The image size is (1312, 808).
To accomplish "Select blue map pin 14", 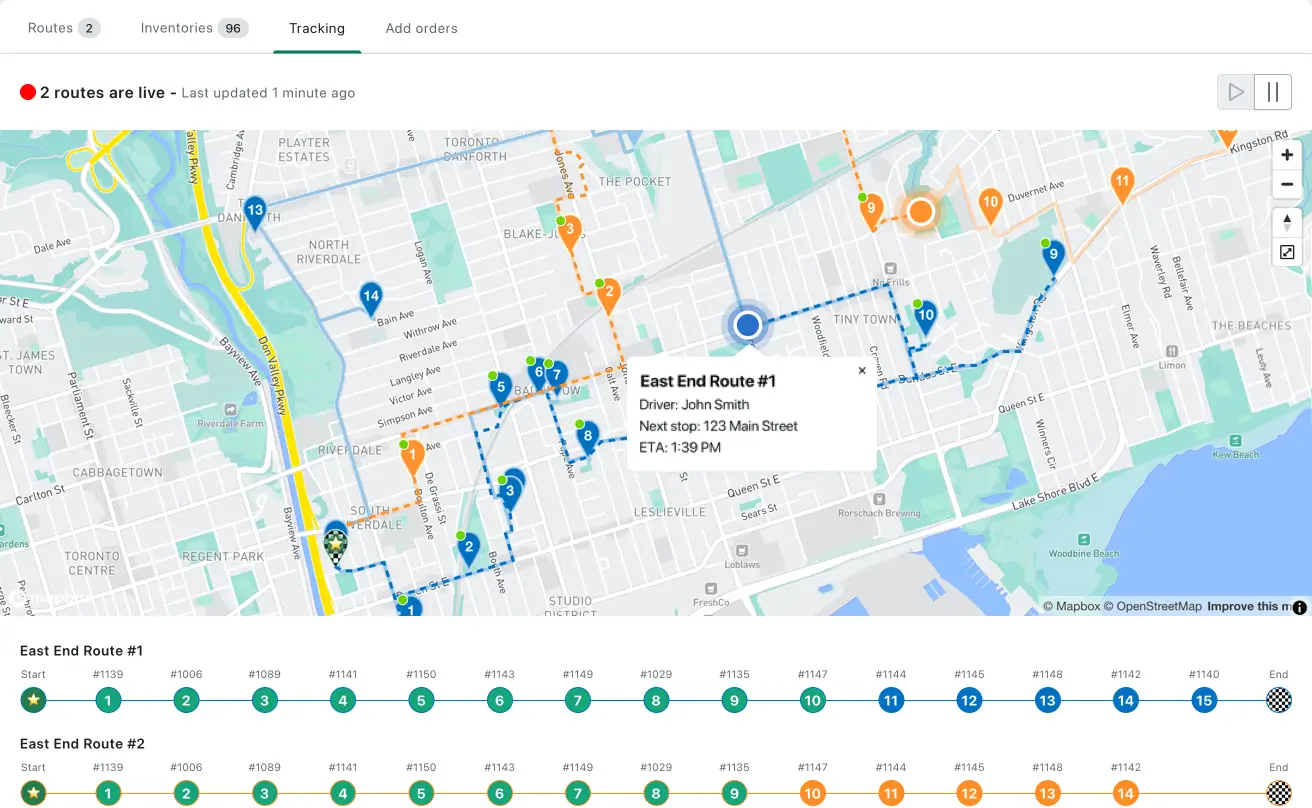I will [371, 298].
